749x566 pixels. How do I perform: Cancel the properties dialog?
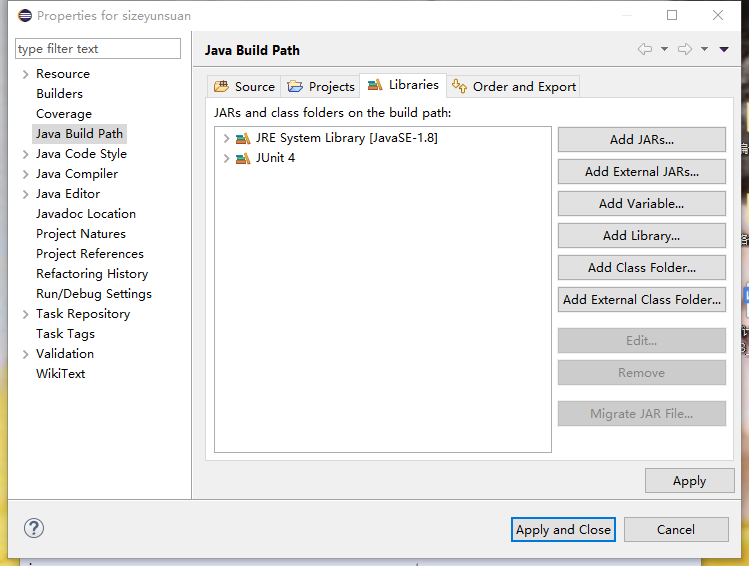(x=676, y=530)
